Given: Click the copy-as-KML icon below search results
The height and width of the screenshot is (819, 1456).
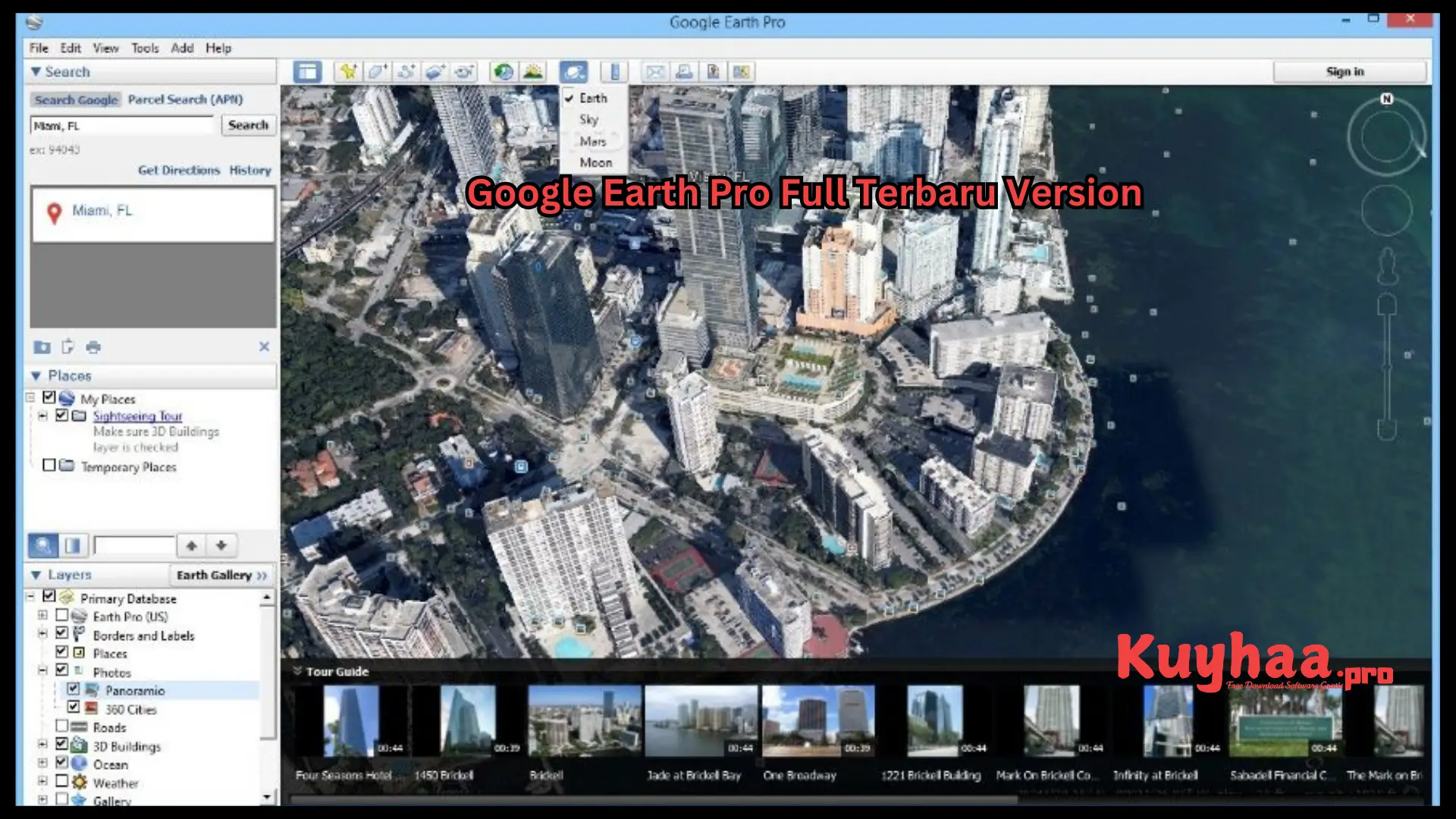Looking at the screenshot, I should click(67, 347).
